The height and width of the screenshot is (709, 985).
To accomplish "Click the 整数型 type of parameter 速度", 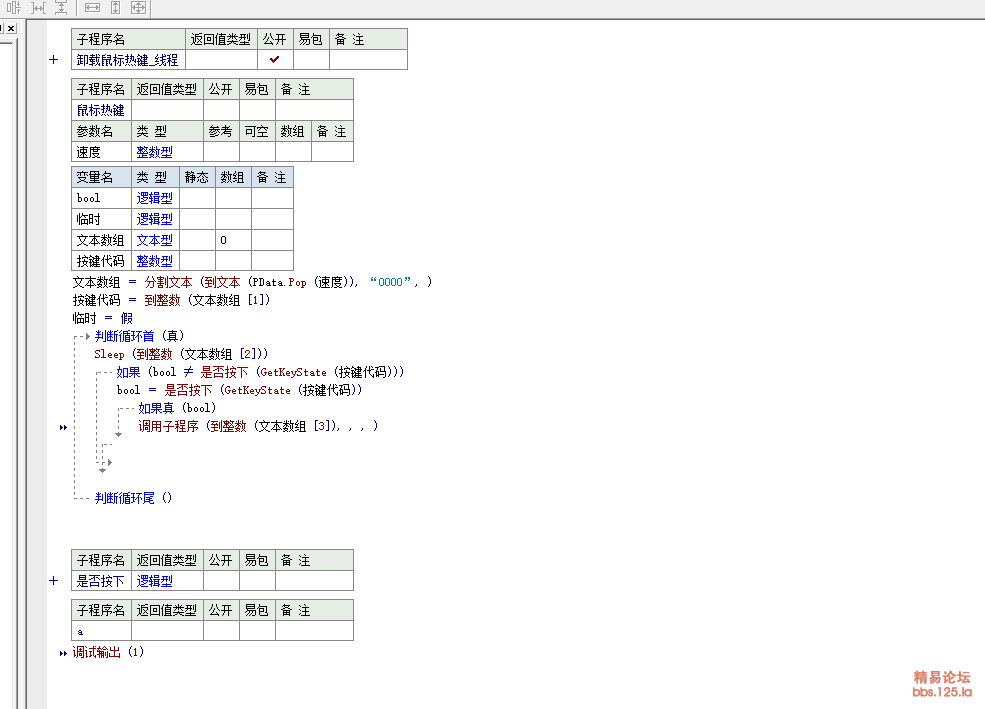I will pyautogui.click(x=155, y=152).
